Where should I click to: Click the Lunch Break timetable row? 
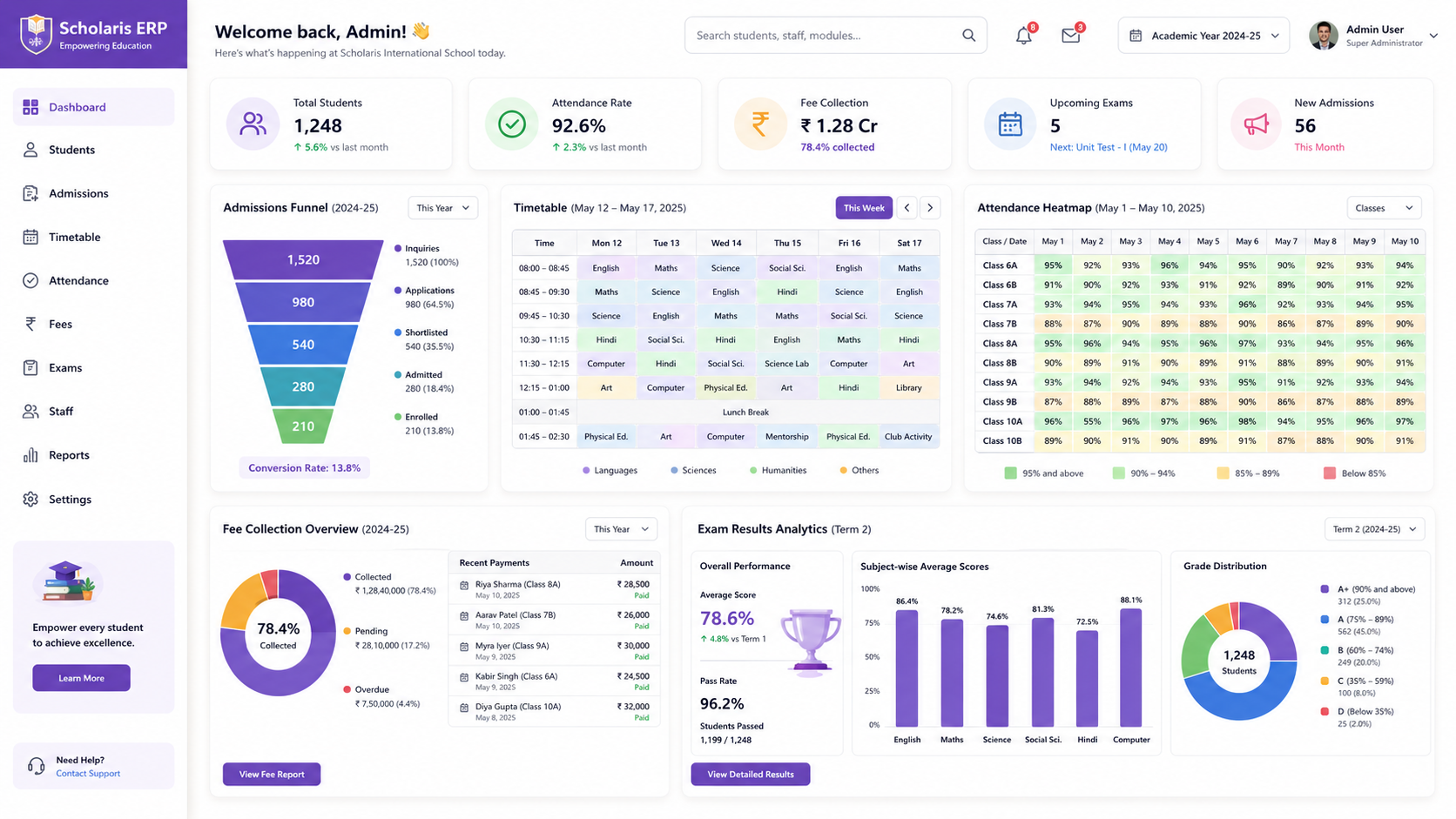(x=726, y=413)
